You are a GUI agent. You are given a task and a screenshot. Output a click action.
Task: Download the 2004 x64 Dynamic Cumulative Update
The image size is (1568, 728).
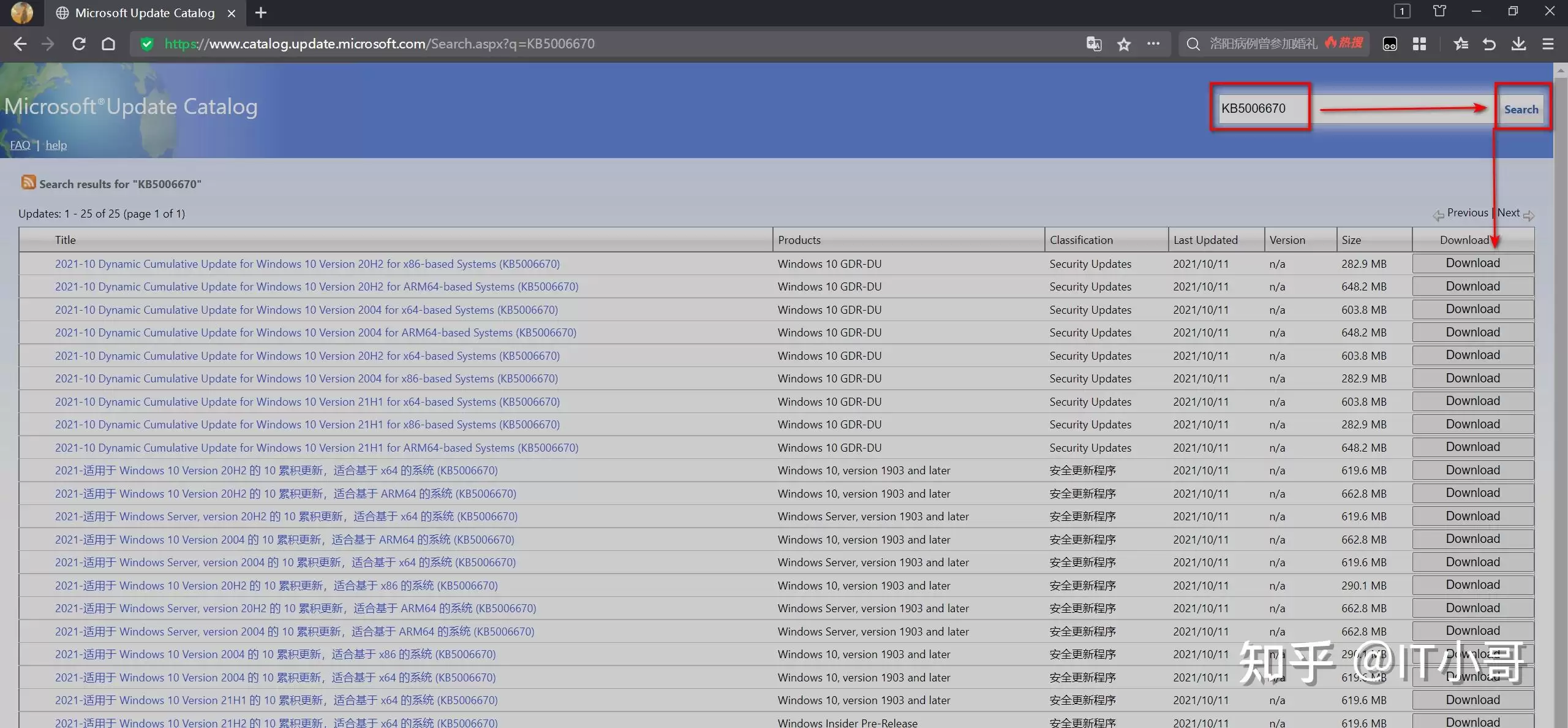point(1473,309)
